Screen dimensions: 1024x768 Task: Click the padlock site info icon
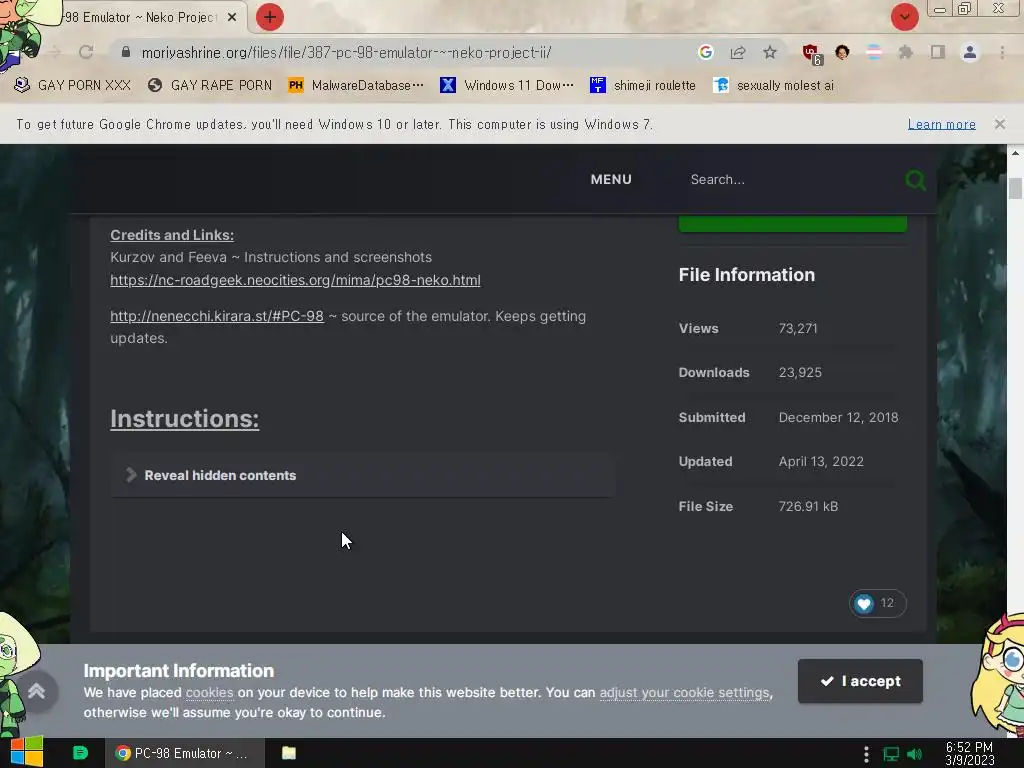pos(126,52)
